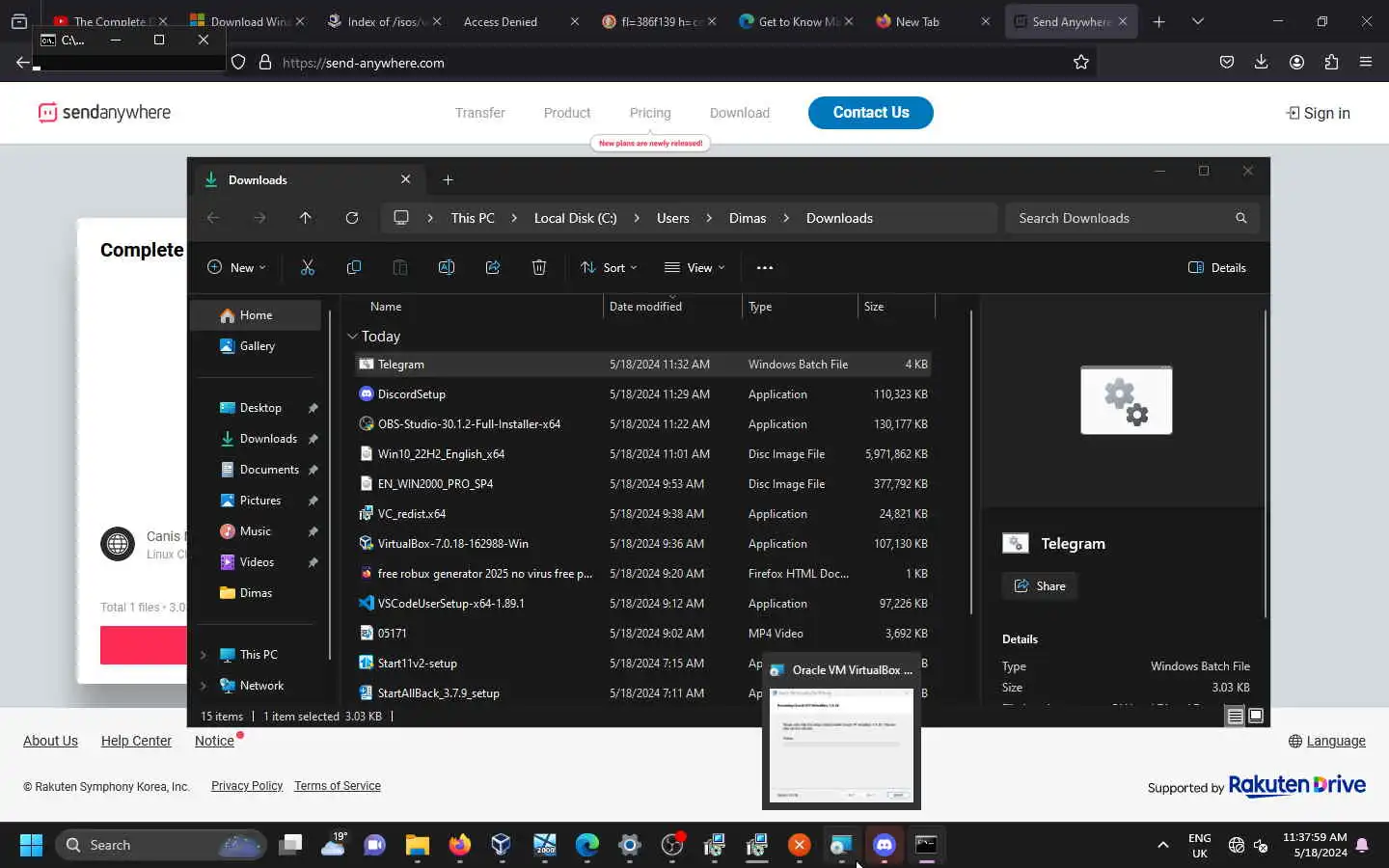Open Transfer in sendanywhere navigation

tap(480, 113)
